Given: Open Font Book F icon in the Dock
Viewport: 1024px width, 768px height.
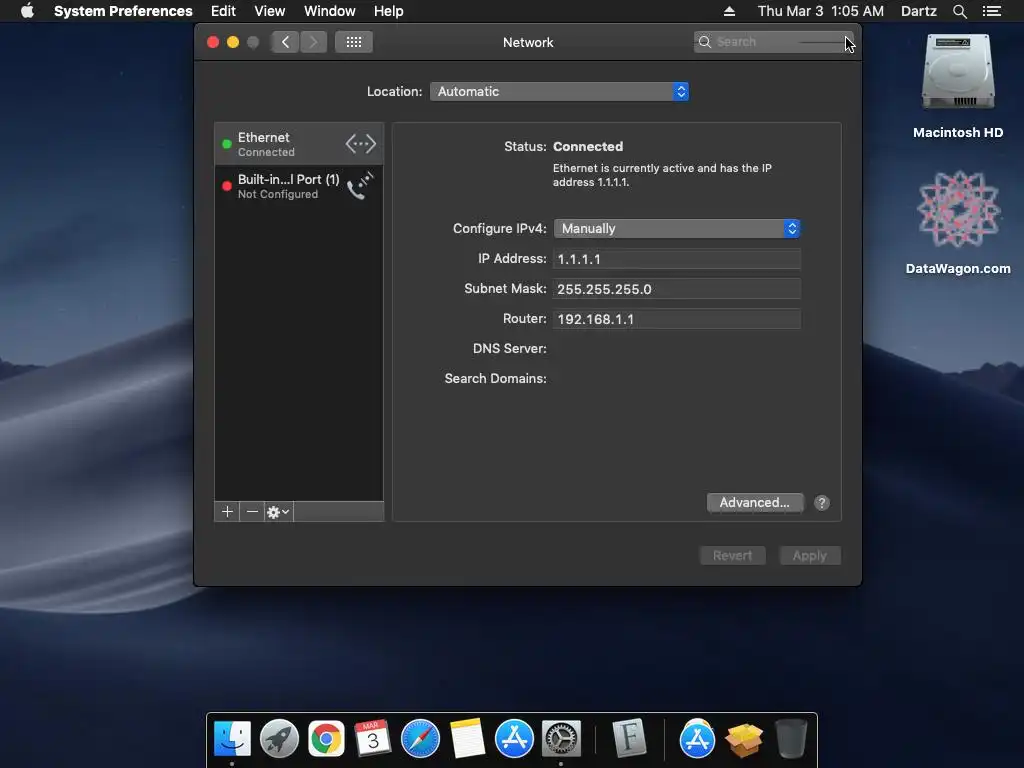Looking at the screenshot, I should tap(630, 739).
